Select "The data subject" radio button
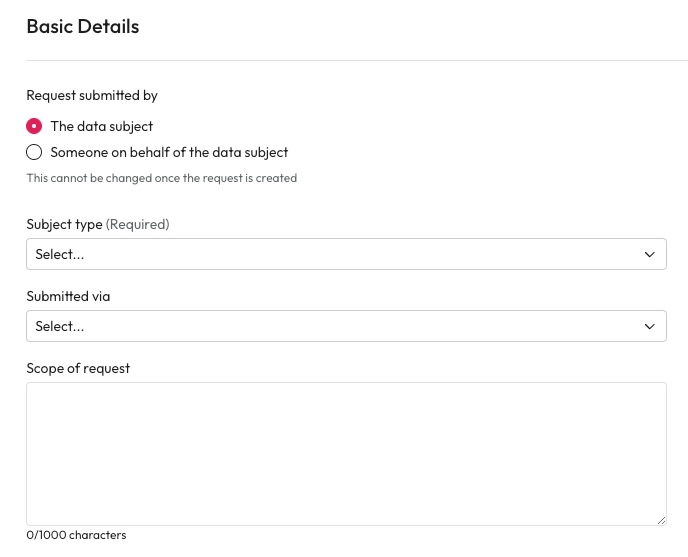The image size is (688, 557). tap(34, 126)
